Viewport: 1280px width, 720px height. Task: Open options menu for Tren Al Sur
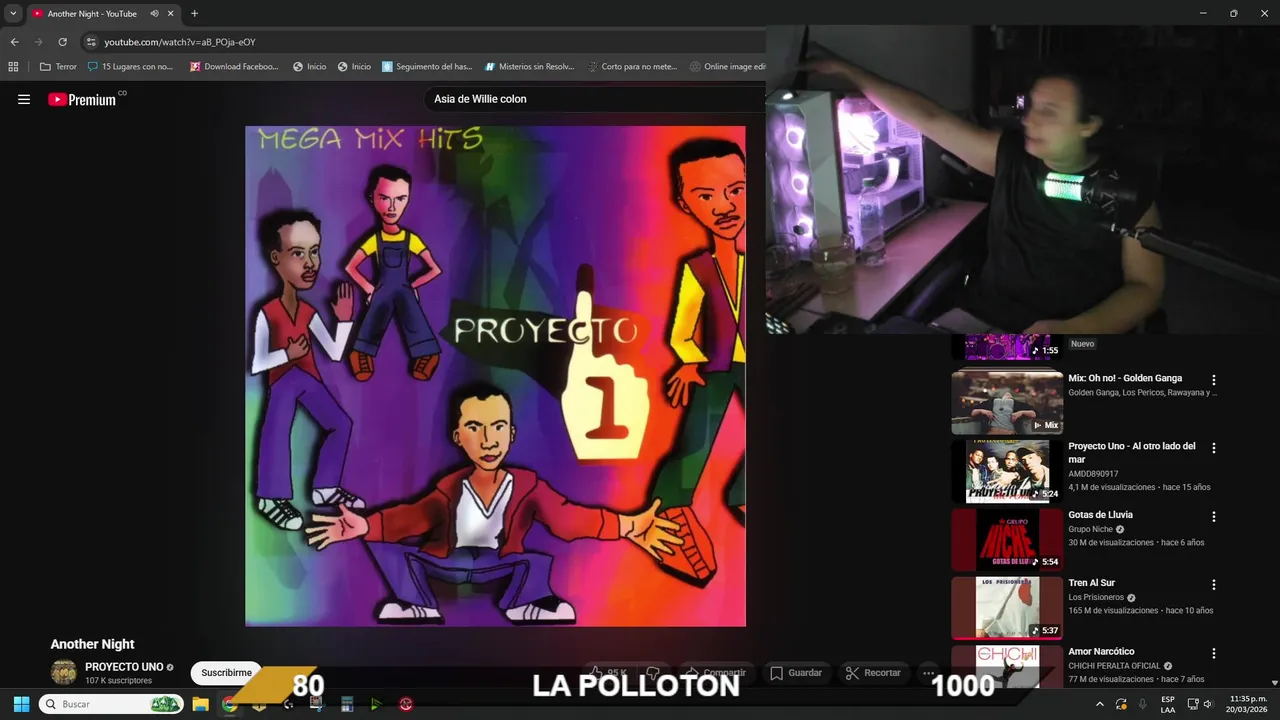(1214, 585)
